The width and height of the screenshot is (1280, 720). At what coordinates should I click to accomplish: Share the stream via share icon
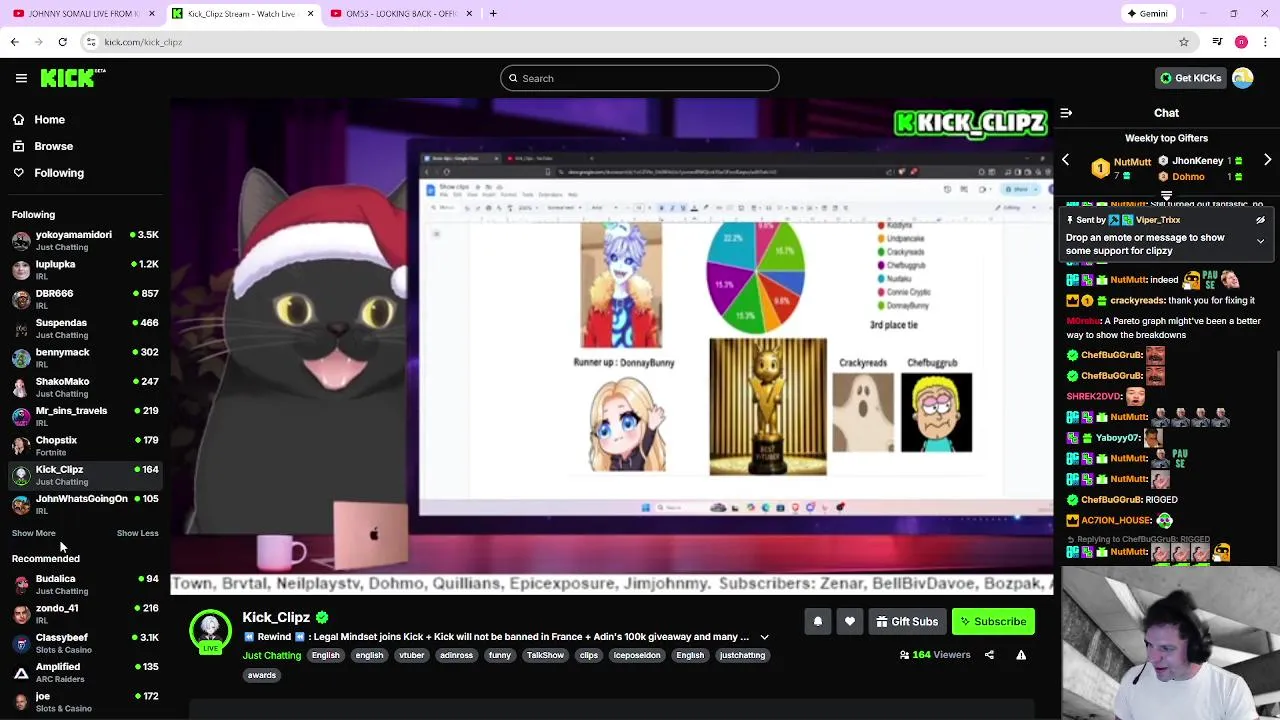989,655
